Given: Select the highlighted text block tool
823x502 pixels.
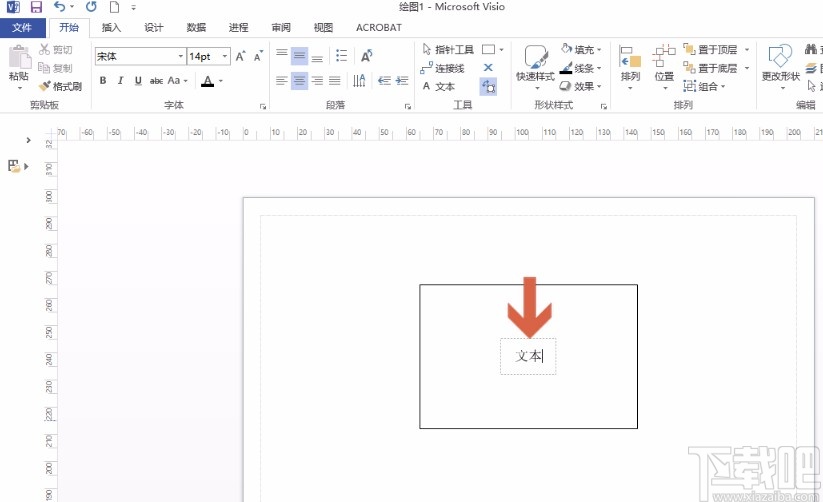Looking at the screenshot, I should [x=488, y=86].
